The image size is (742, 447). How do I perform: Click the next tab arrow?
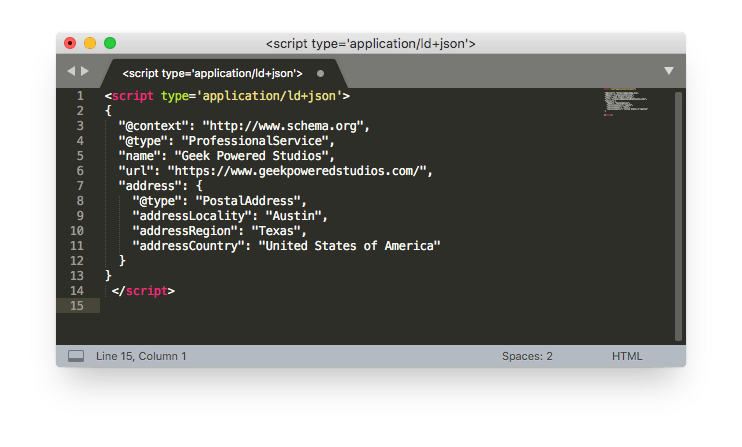click(x=85, y=71)
